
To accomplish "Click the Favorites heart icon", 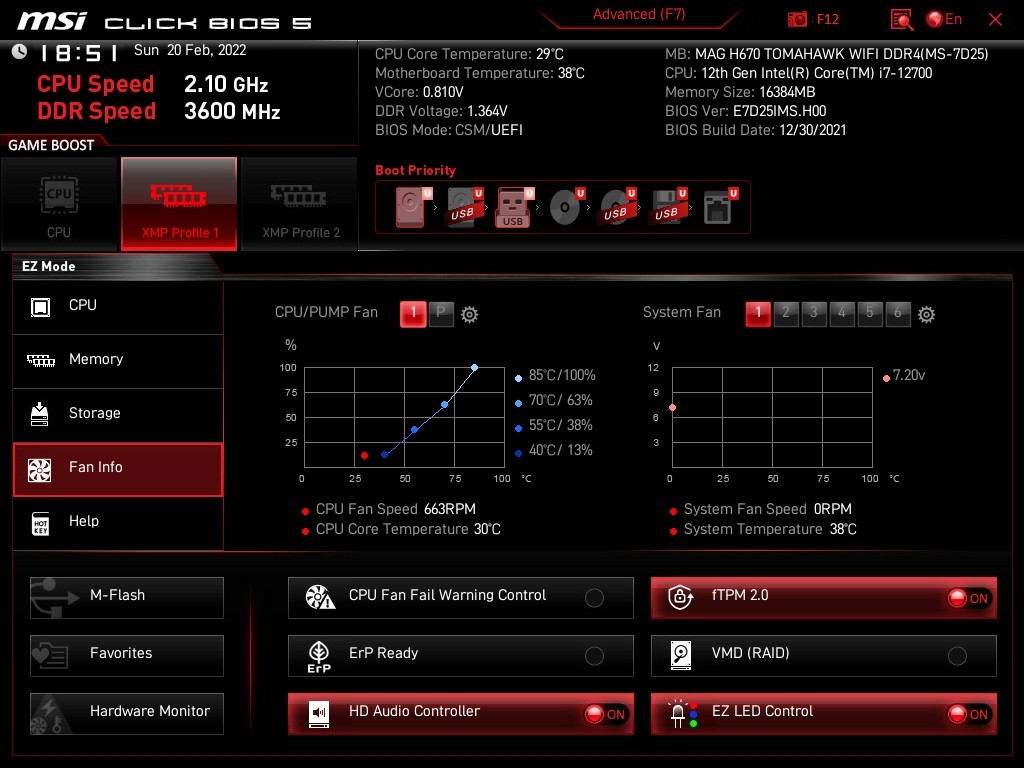I will click(x=51, y=655).
